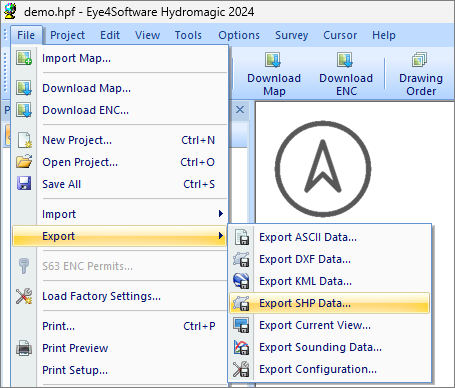Select Print... menu entry
455x388 pixels.
[x=119, y=326]
